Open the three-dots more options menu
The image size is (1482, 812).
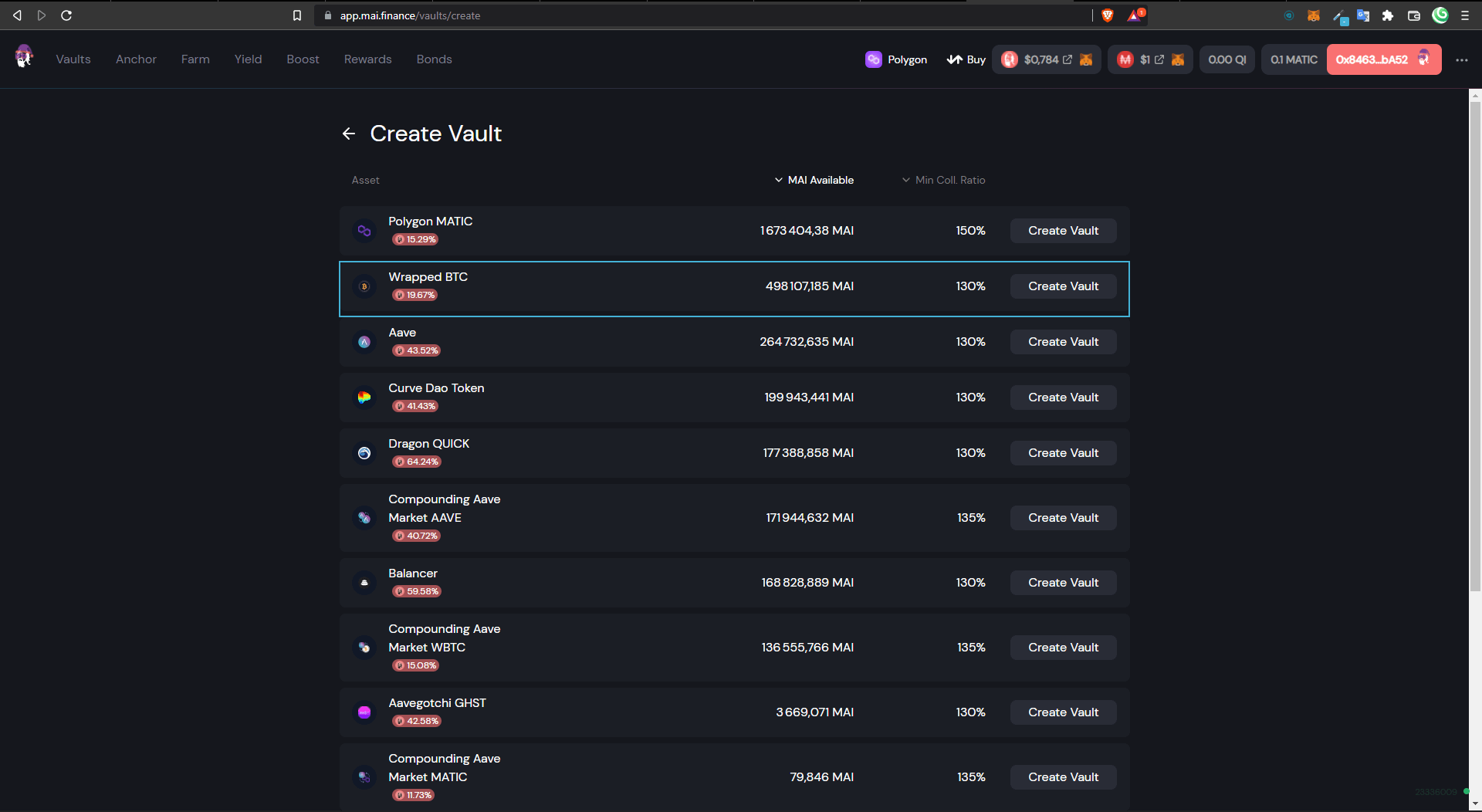(x=1462, y=59)
